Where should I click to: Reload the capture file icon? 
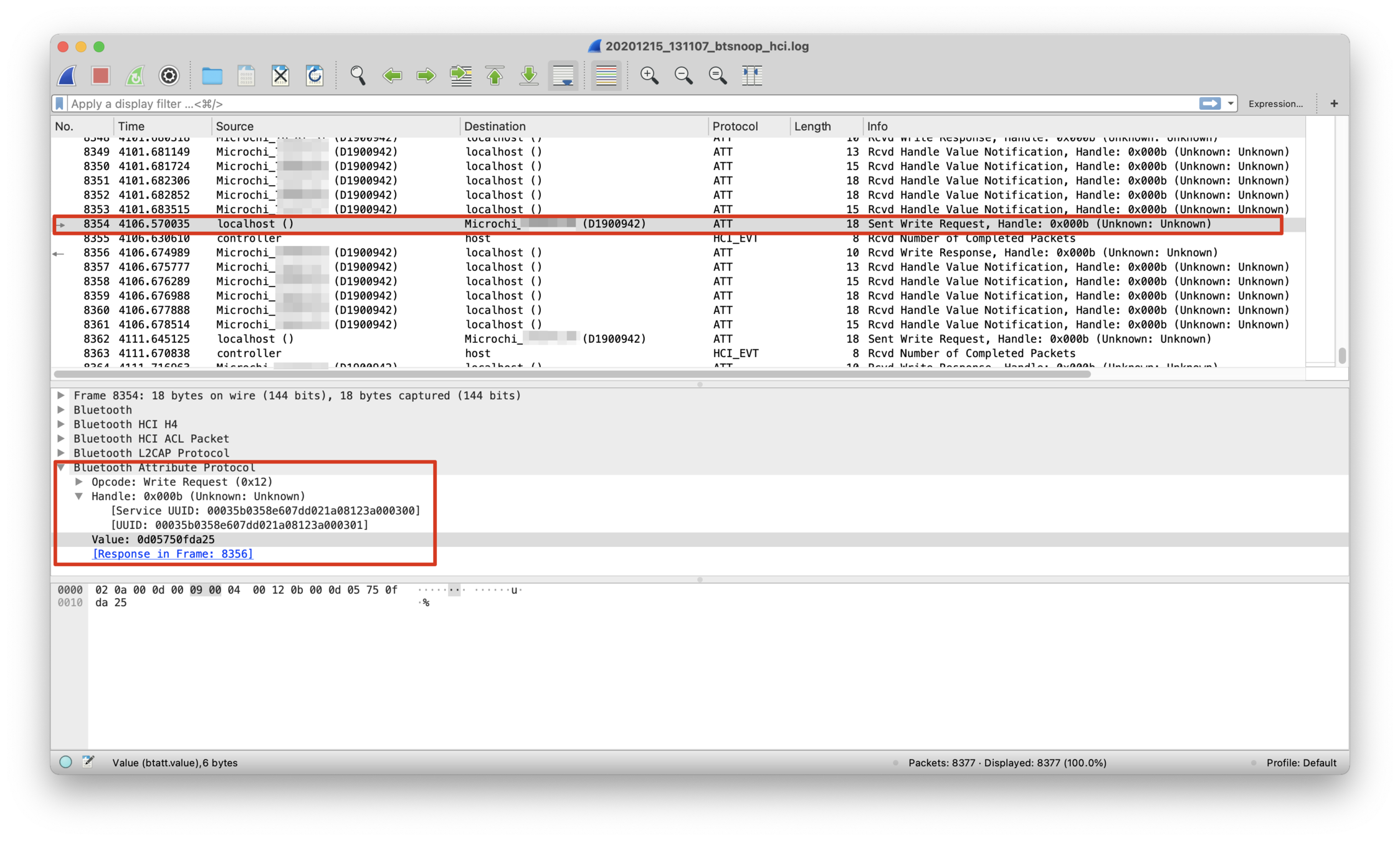click(x=315, y=75)
